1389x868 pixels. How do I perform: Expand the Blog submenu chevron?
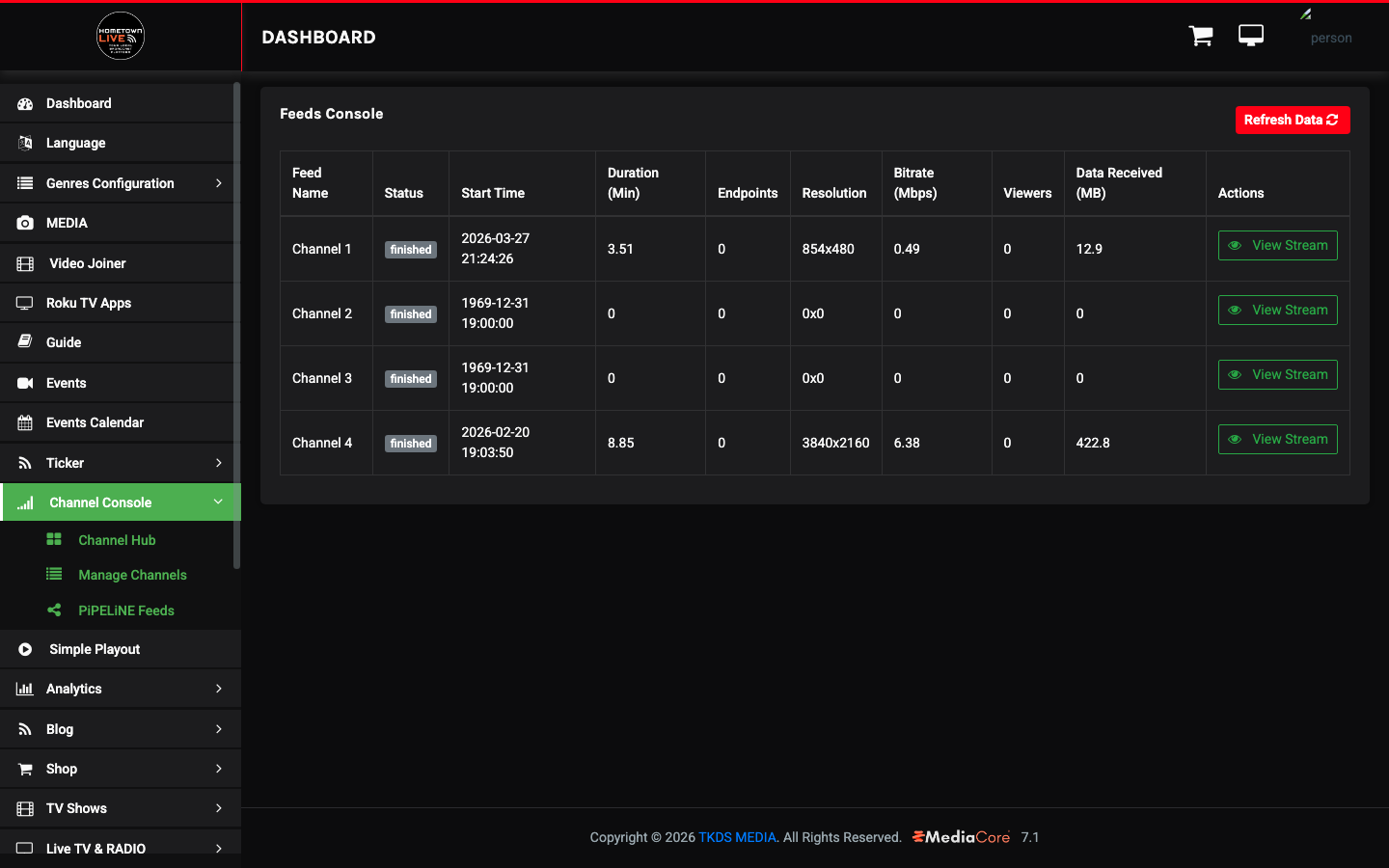(x=219, y=729)
